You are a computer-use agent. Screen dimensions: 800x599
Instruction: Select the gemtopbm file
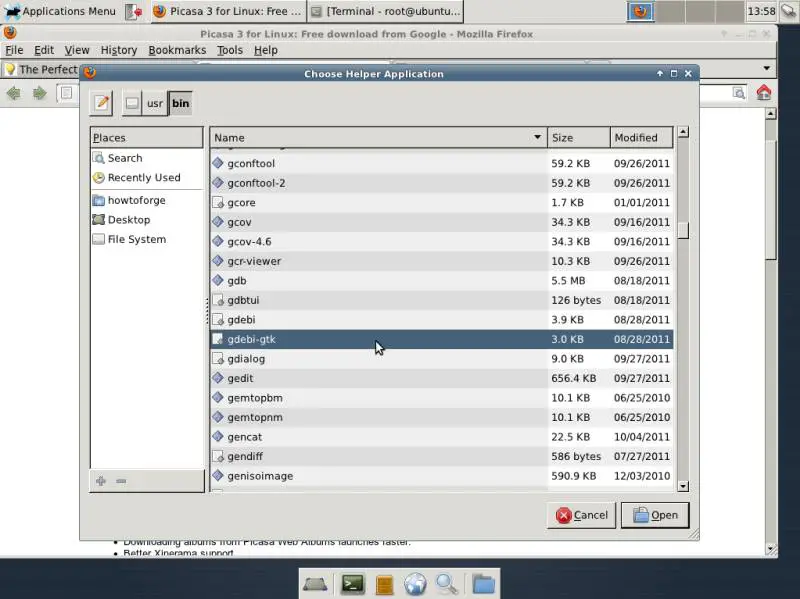[x=441, y=398]
